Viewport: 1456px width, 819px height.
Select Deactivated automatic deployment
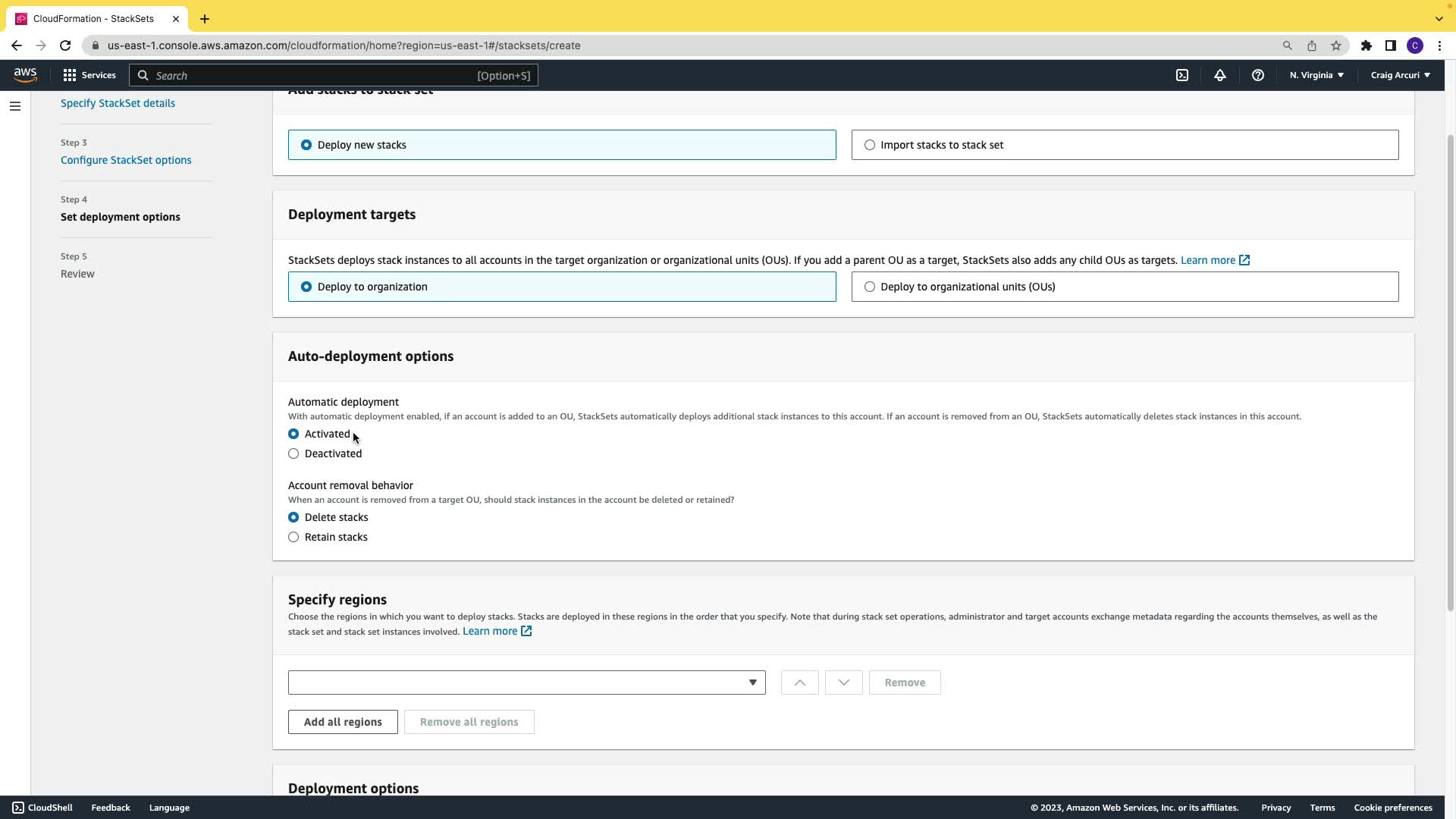click(293, 453)
